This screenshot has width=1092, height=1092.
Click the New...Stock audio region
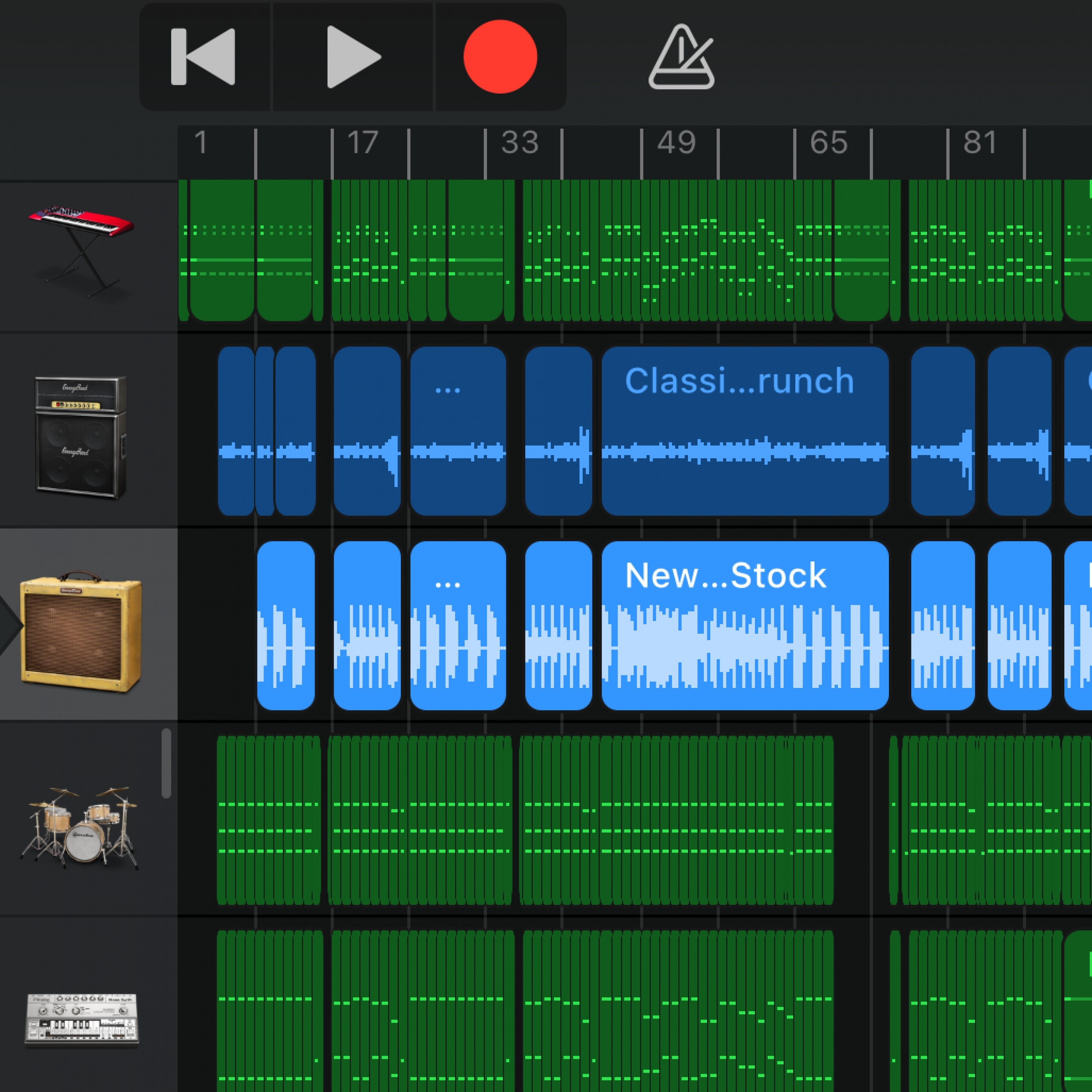click(744, 626)
